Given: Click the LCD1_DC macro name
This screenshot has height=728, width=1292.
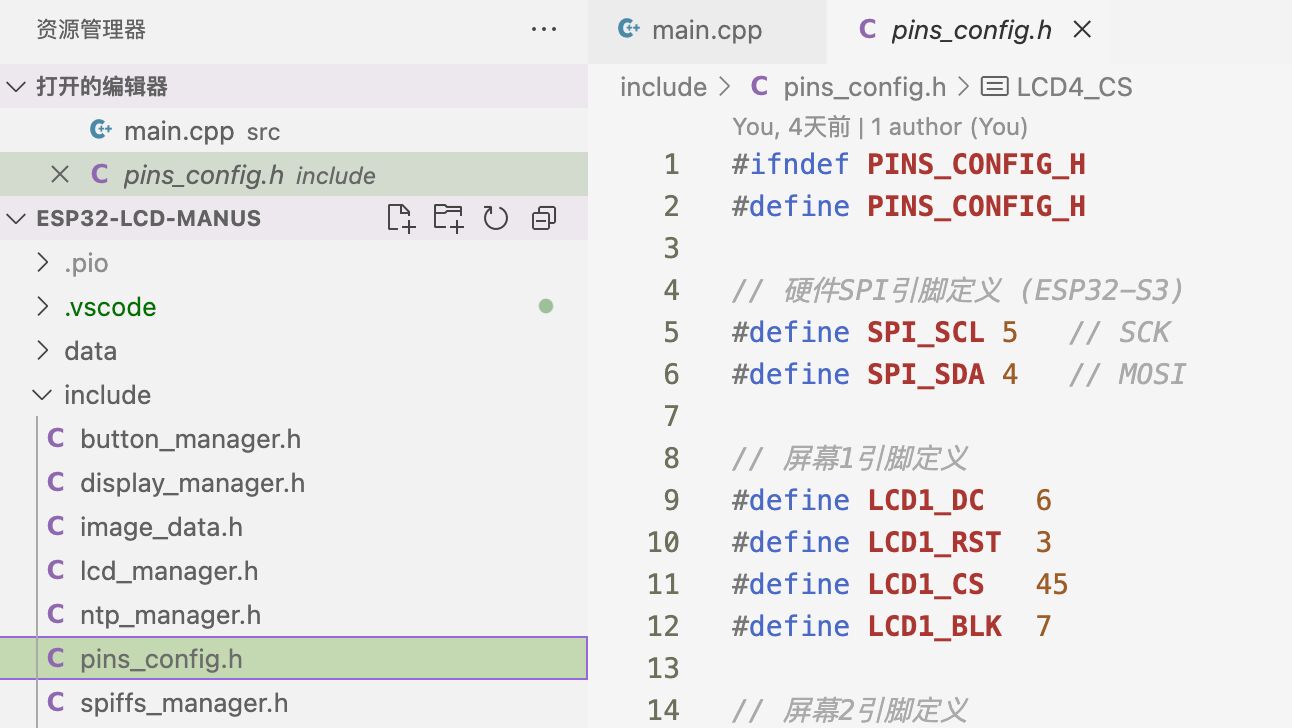Looking at the screenshot, I should point(926,500).
